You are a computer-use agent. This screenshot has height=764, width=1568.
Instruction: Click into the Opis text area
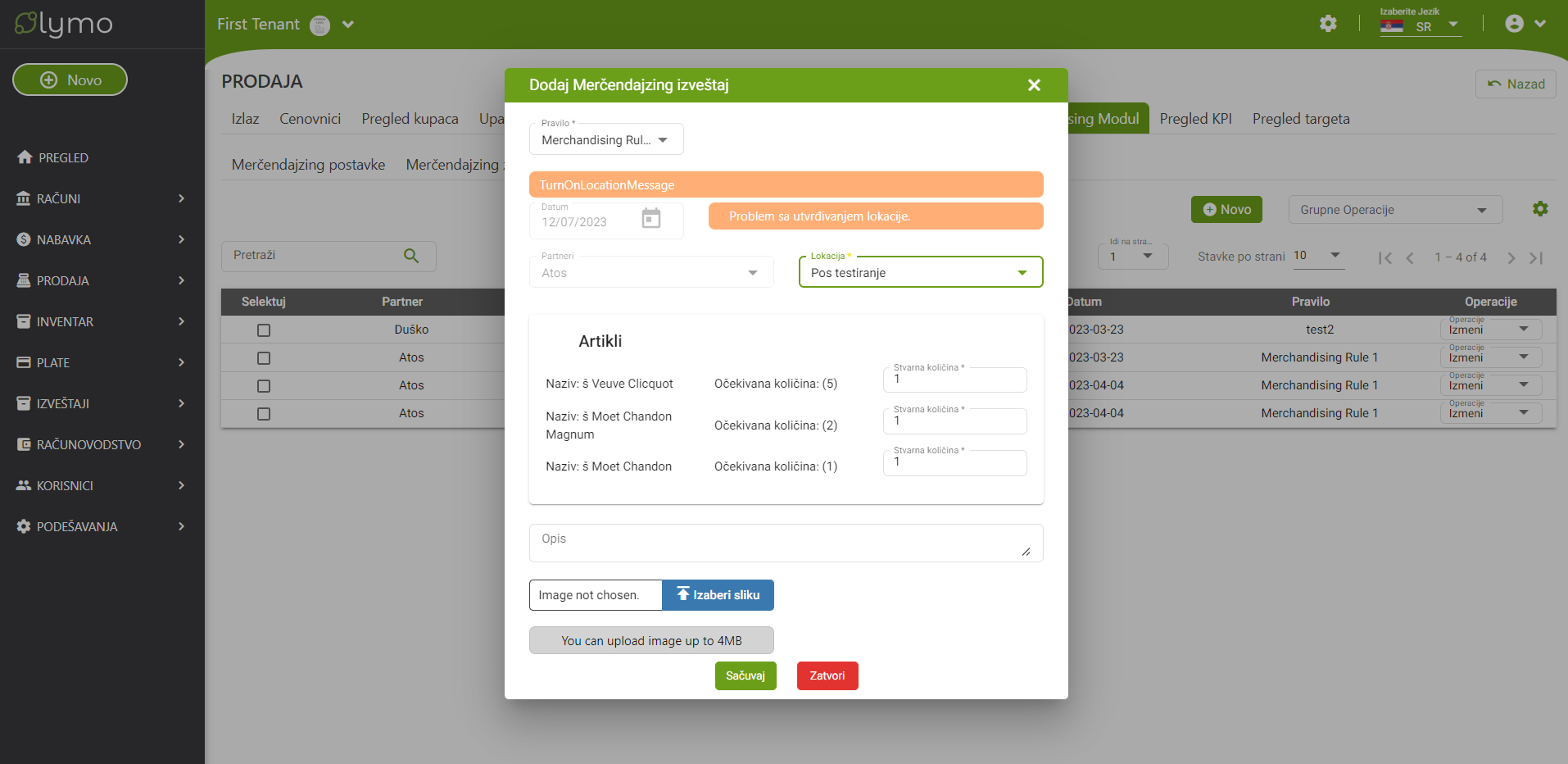coord(785,543)
